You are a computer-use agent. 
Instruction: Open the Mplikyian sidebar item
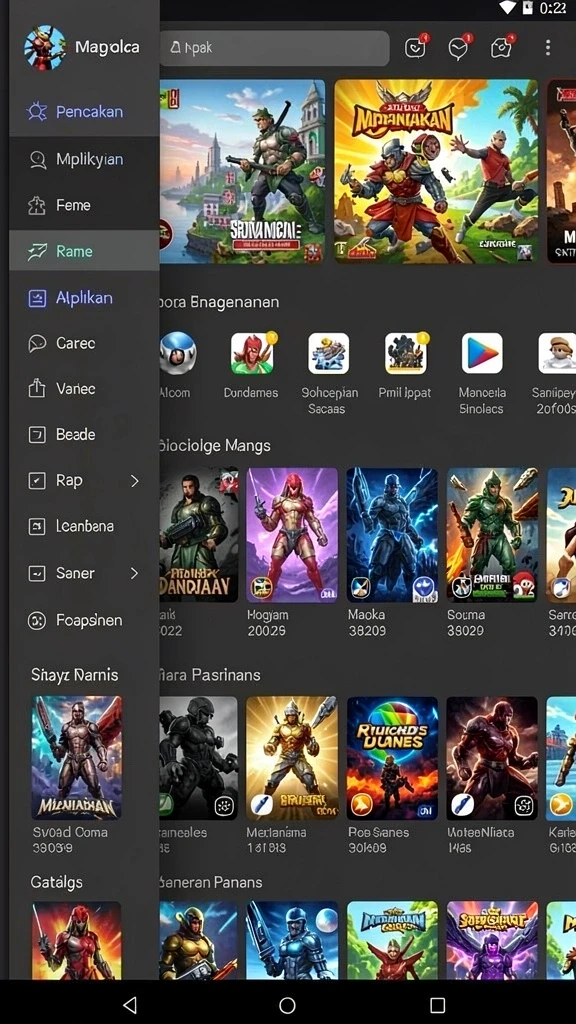coord(84,159)
